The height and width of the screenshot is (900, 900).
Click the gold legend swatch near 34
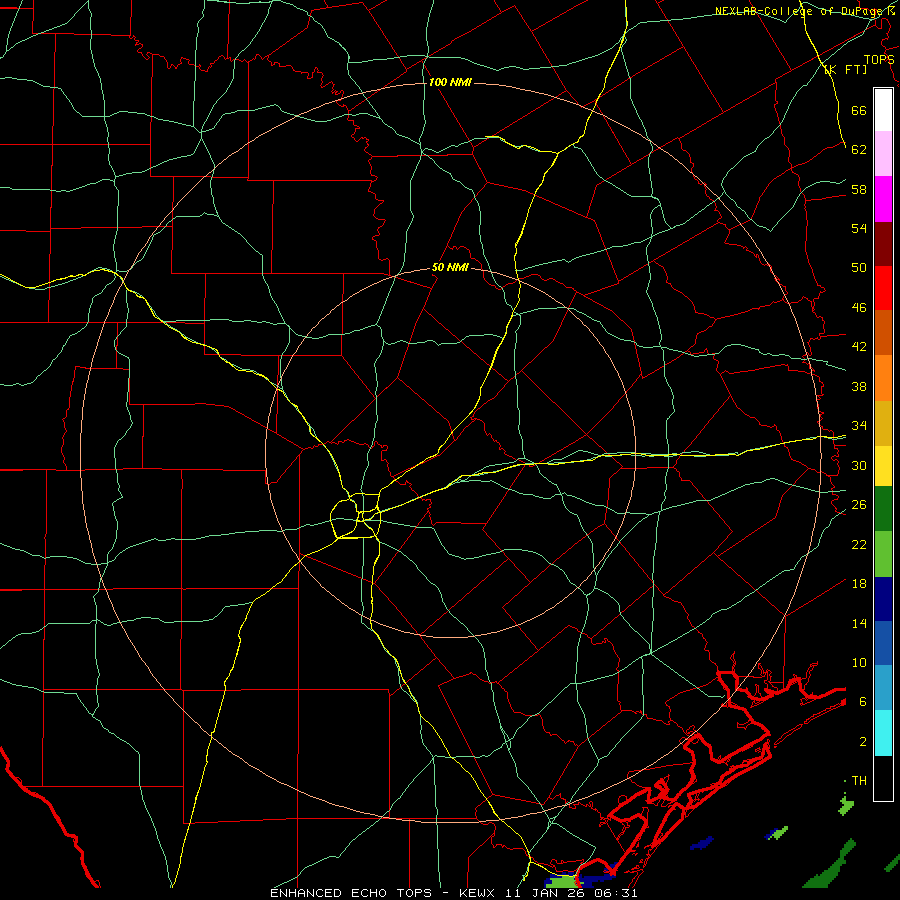click(883, 424)
